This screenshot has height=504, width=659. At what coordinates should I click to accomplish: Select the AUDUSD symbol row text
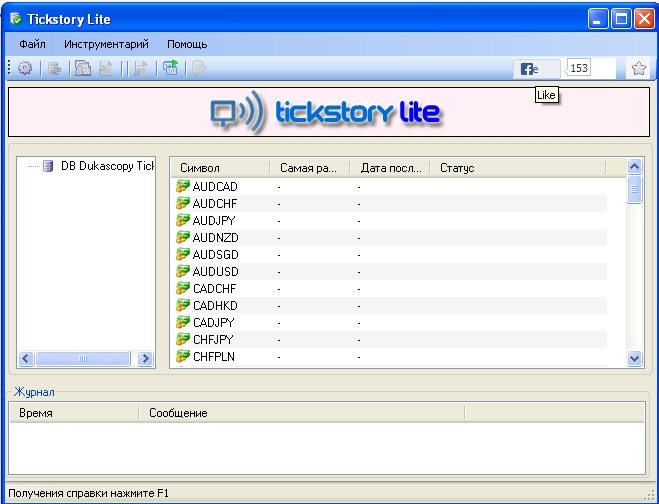(x=215, y=272)
